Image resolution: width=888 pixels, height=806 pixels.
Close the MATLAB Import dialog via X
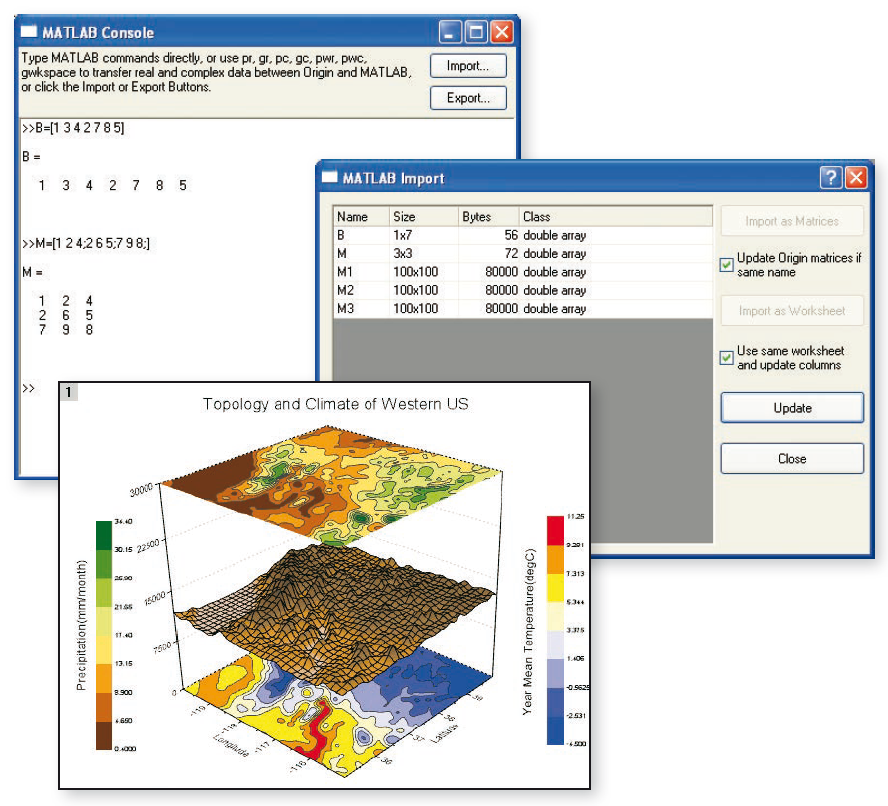(x=856, y=177)
